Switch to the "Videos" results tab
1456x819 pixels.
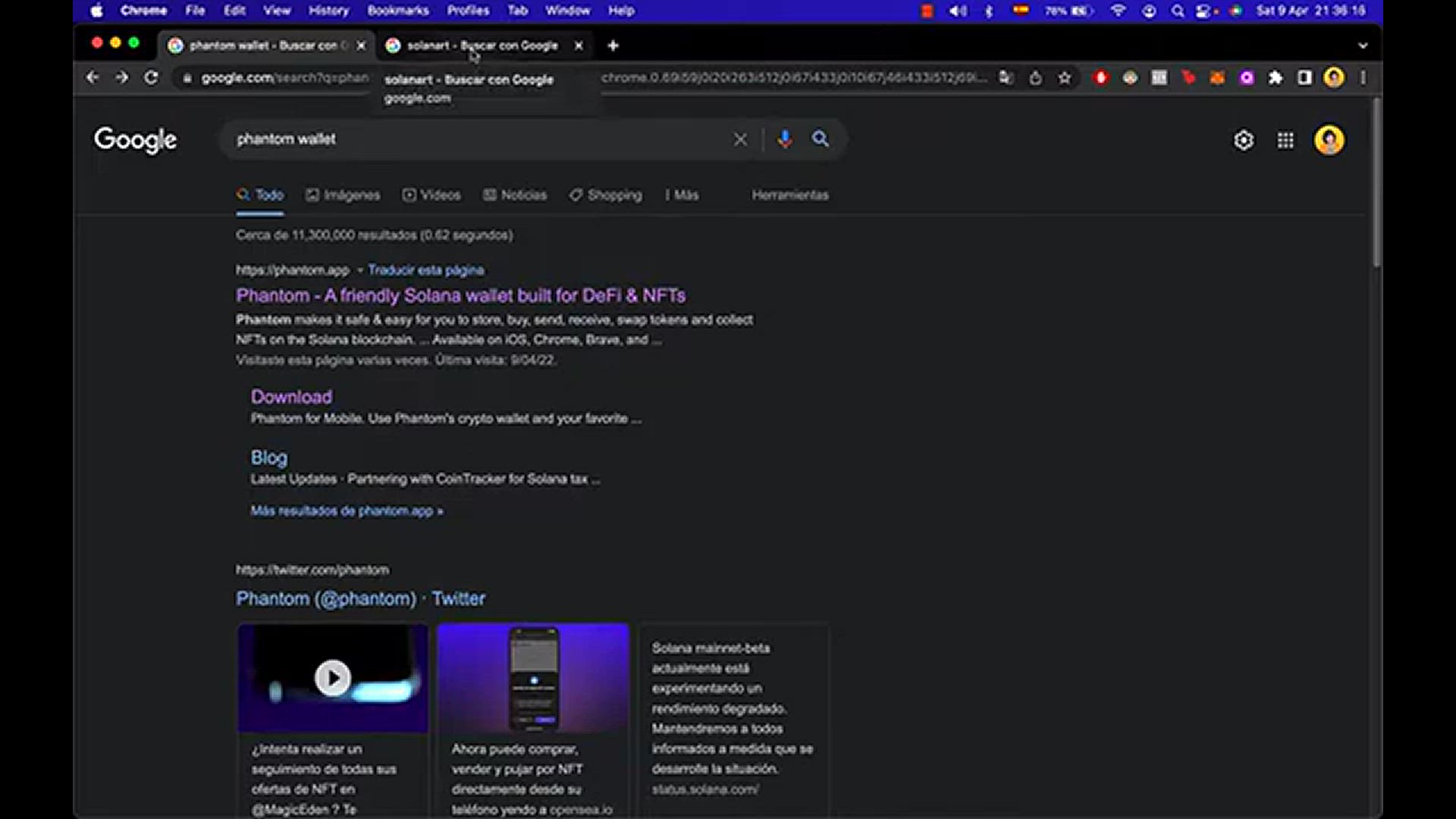pos(431,195)
